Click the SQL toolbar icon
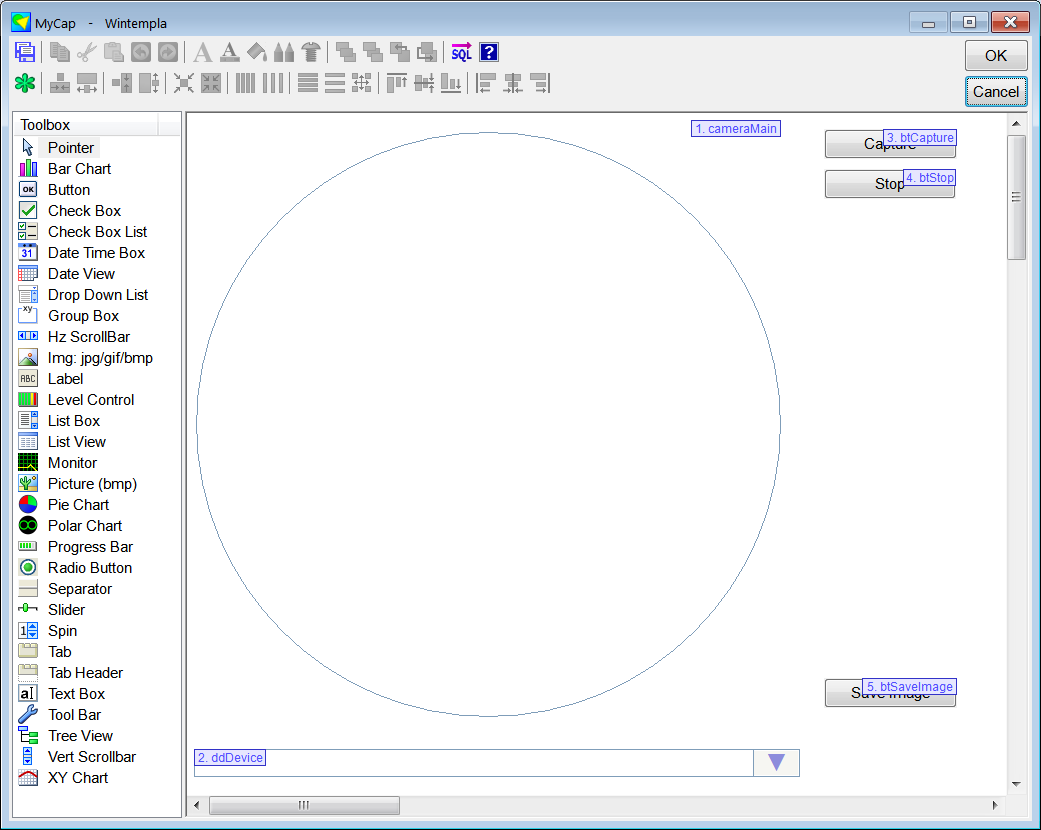 (461, 52)
